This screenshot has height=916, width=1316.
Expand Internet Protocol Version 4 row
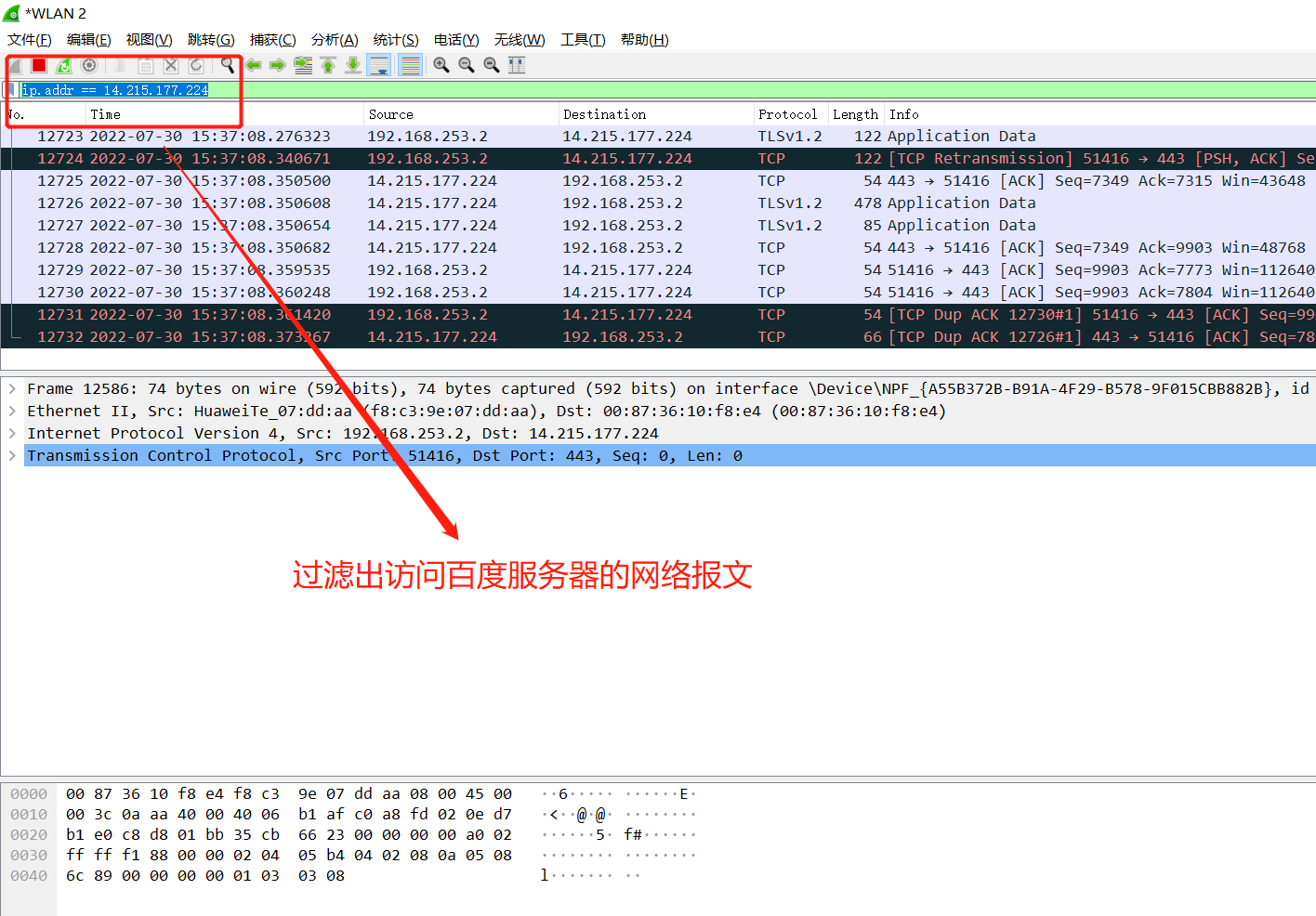pyautogui.click(x=12, y=433)
